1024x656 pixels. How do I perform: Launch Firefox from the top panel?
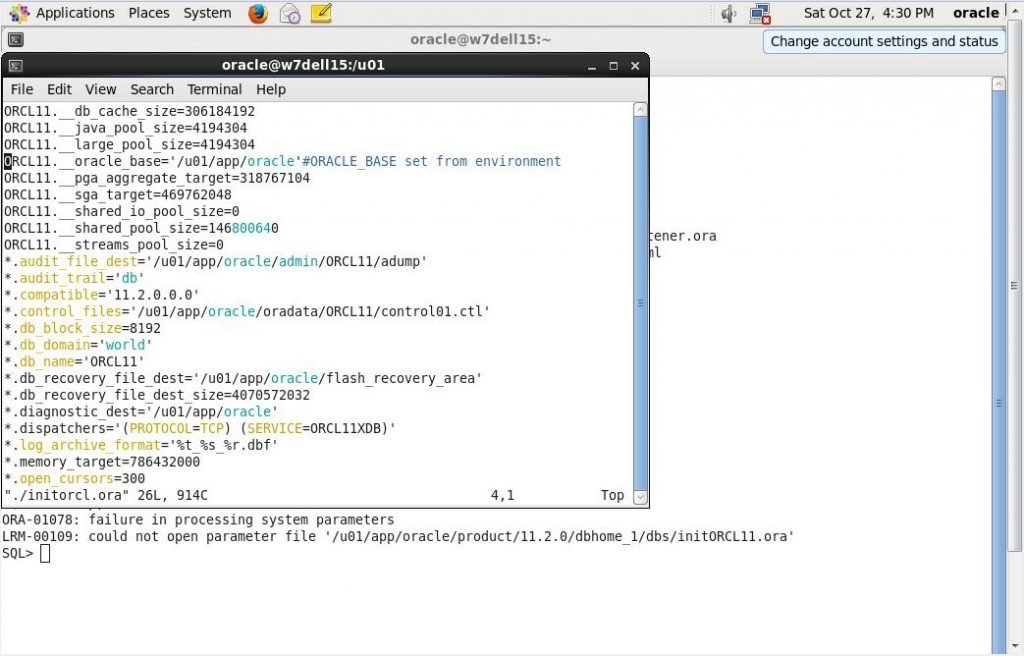tap(257, 13)
